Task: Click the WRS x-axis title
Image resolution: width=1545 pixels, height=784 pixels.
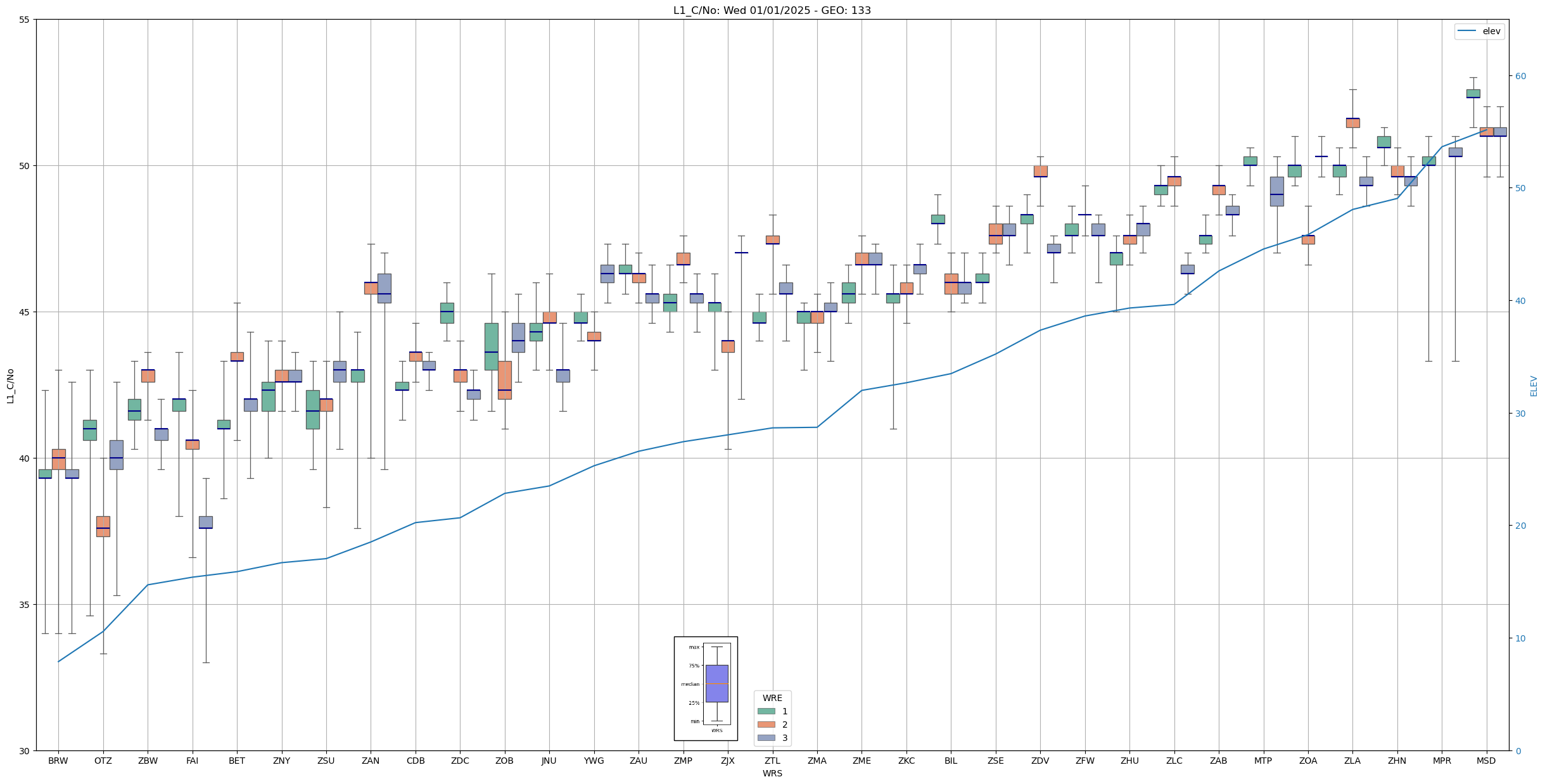Action: point(772,773)
